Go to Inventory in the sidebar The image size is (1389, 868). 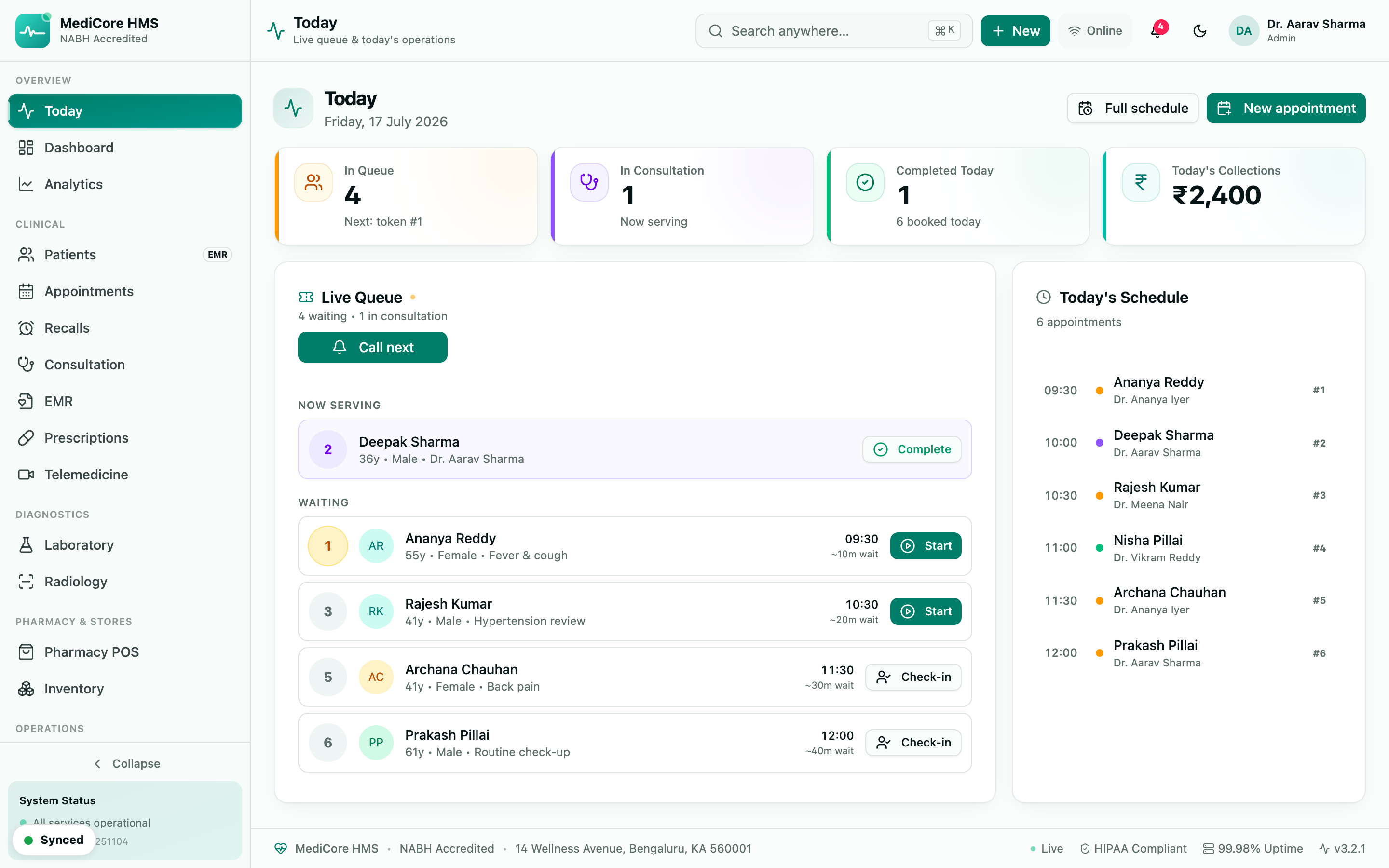[x=125, y=689]
